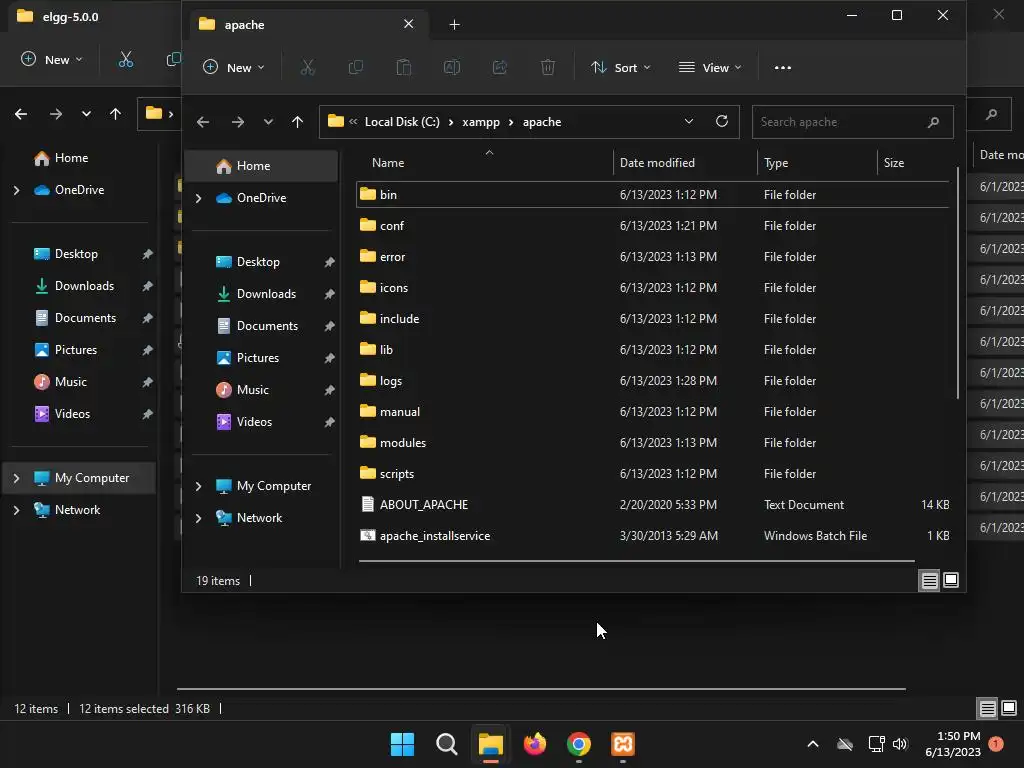Image resolution: width=1024 pixels, height=768 pixels.
Task: Open the View dropdown
Action: [711, 67]
